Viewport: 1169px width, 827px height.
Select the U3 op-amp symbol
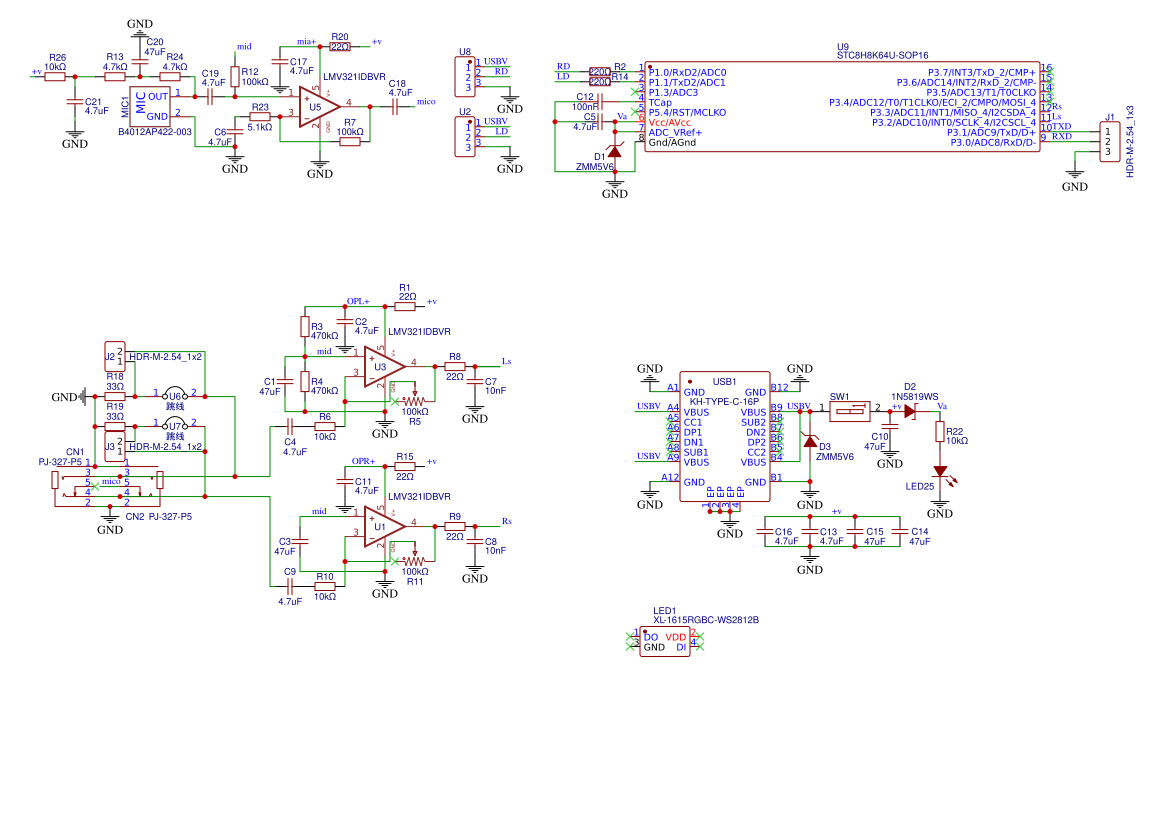pos(384,367)
